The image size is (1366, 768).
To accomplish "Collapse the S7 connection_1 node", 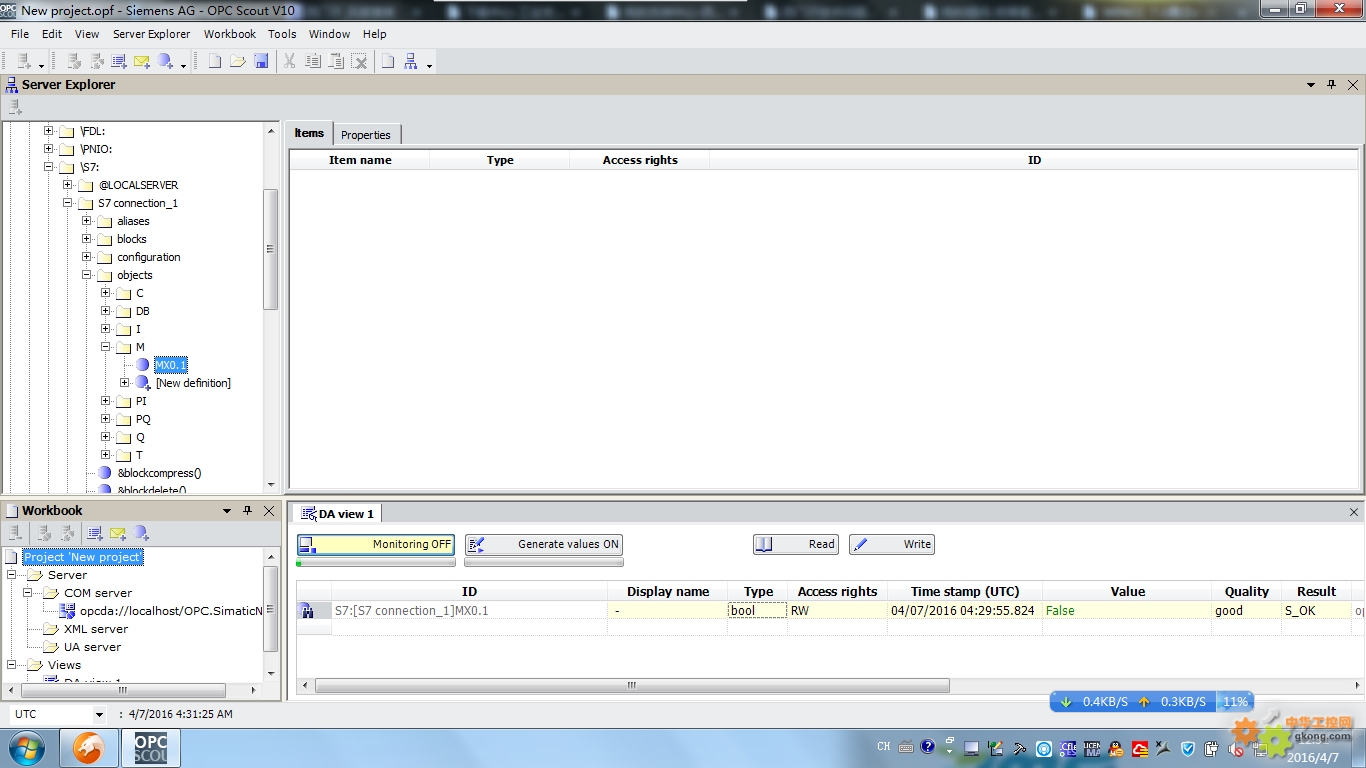I will 67,203.
